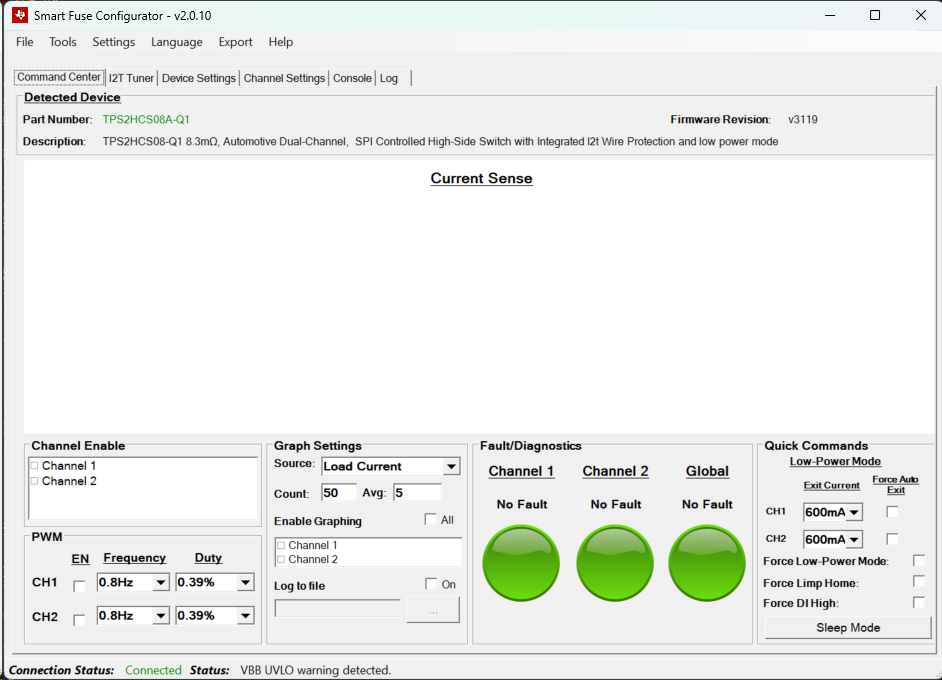Open the Tools menu

point(63,42)
